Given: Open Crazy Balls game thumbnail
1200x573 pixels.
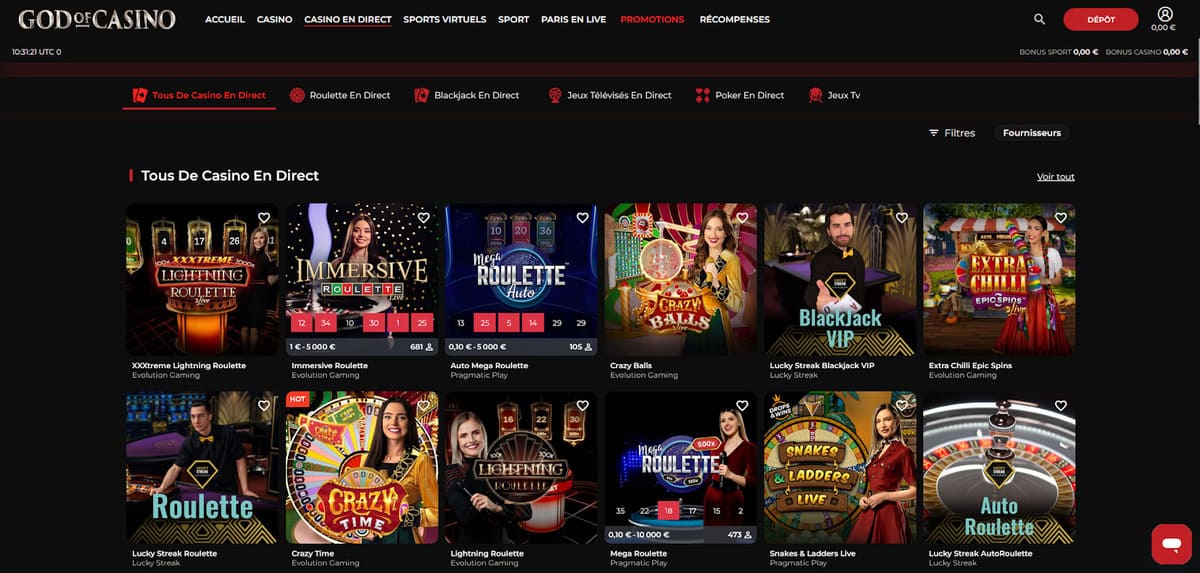Looking at the screenshot, I should coord(681,280).
